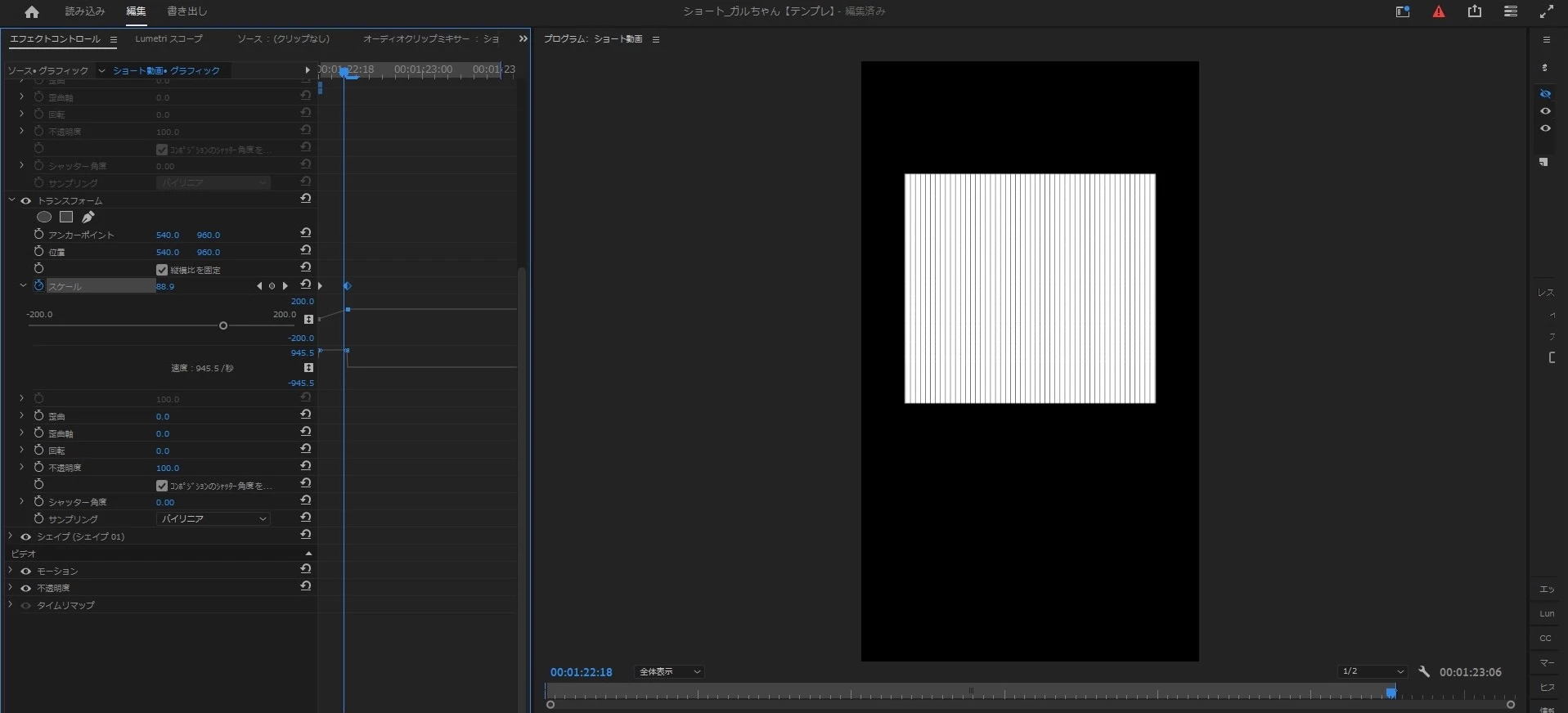Open the Lumetri スコープ tab
This screenshot has height=713, width=1568.
point(168,38)
